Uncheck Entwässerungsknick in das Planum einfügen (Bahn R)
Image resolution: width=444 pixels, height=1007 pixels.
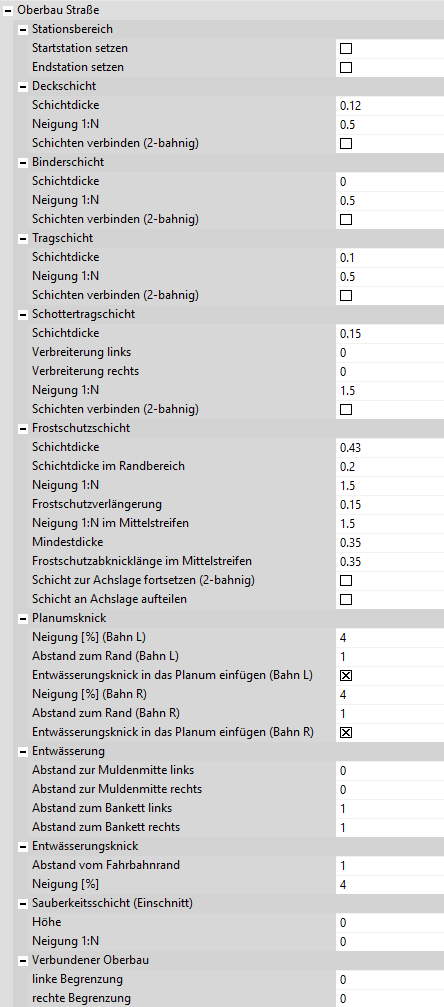coord(346,732)
